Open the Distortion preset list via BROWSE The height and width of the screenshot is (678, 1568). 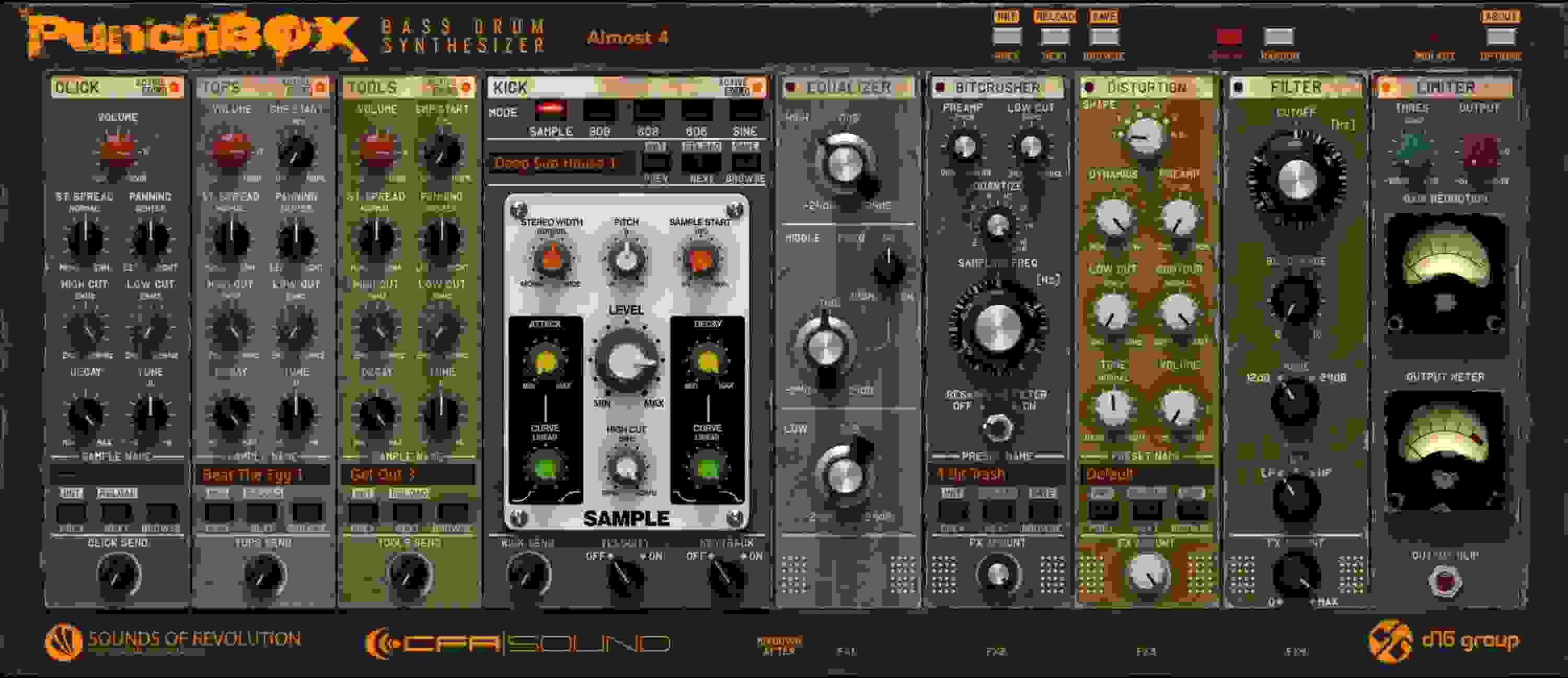(x=1192, y=511)
